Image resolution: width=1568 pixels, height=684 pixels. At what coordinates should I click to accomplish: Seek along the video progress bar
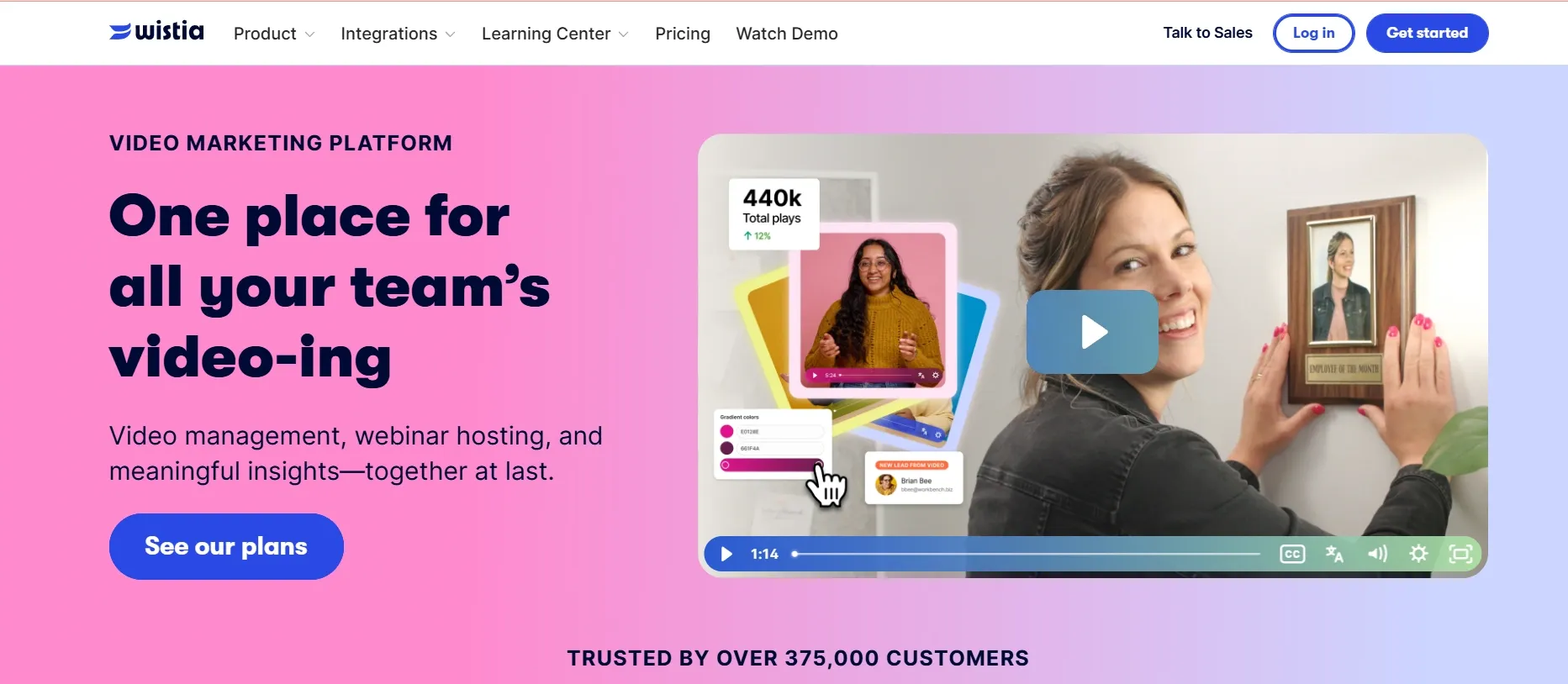(x=1026, y=554)
